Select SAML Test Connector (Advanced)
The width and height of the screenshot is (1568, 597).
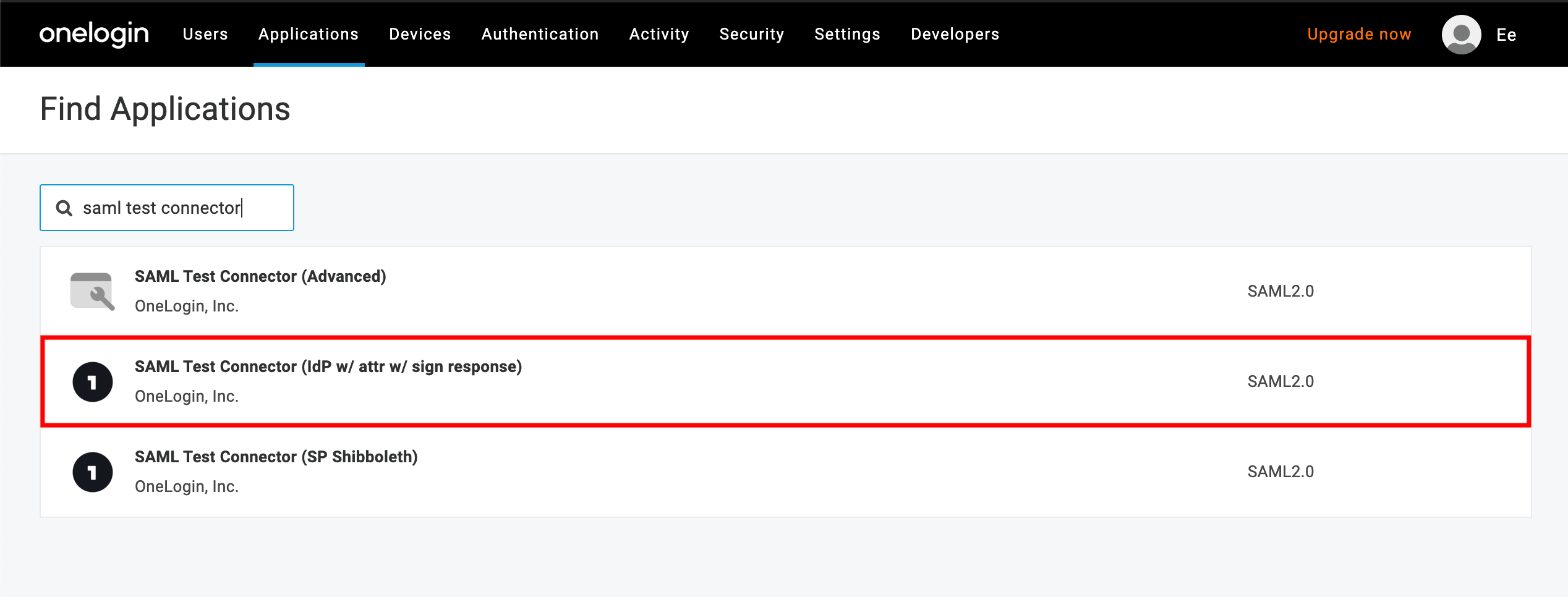[260, 276]
